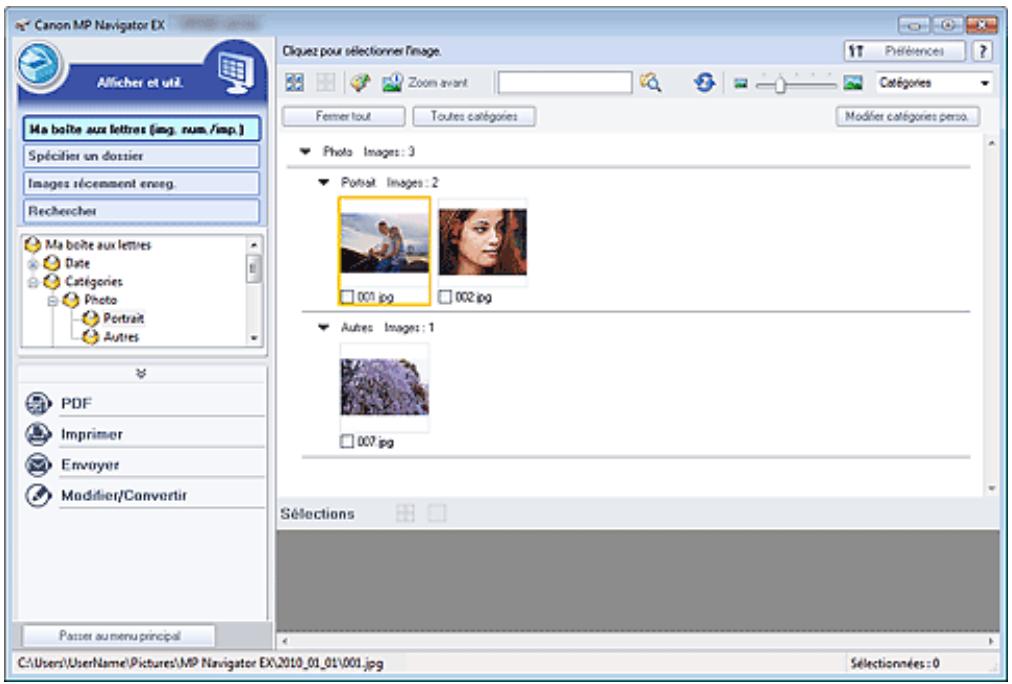Click the deselect icon in Sélections bar
Viewport: 1012px width, 684px height.
coord(437,514)
